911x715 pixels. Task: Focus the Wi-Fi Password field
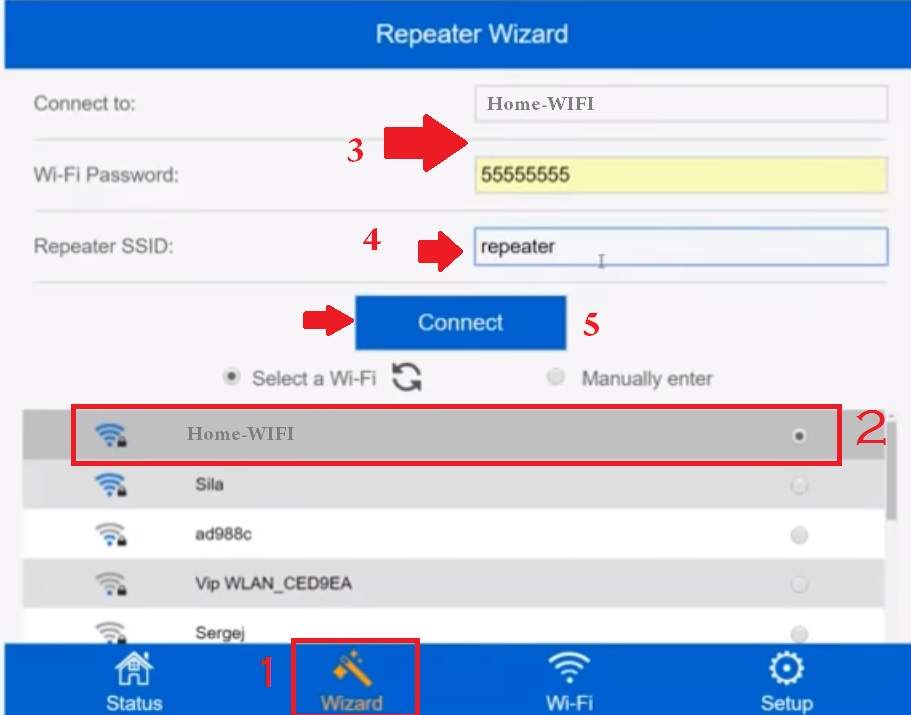coord(680,175)
